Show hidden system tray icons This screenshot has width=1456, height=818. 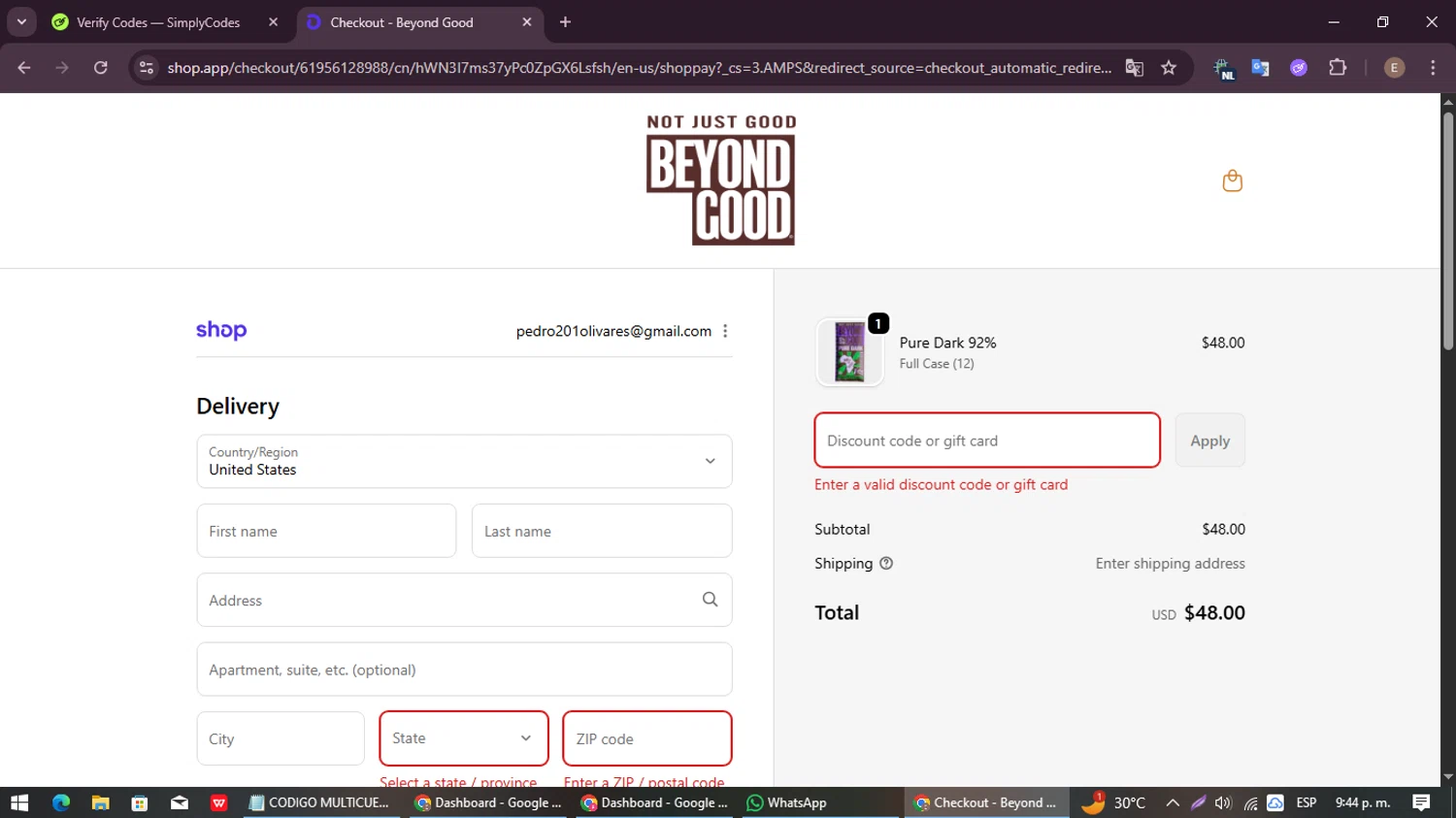[1173, 802]
